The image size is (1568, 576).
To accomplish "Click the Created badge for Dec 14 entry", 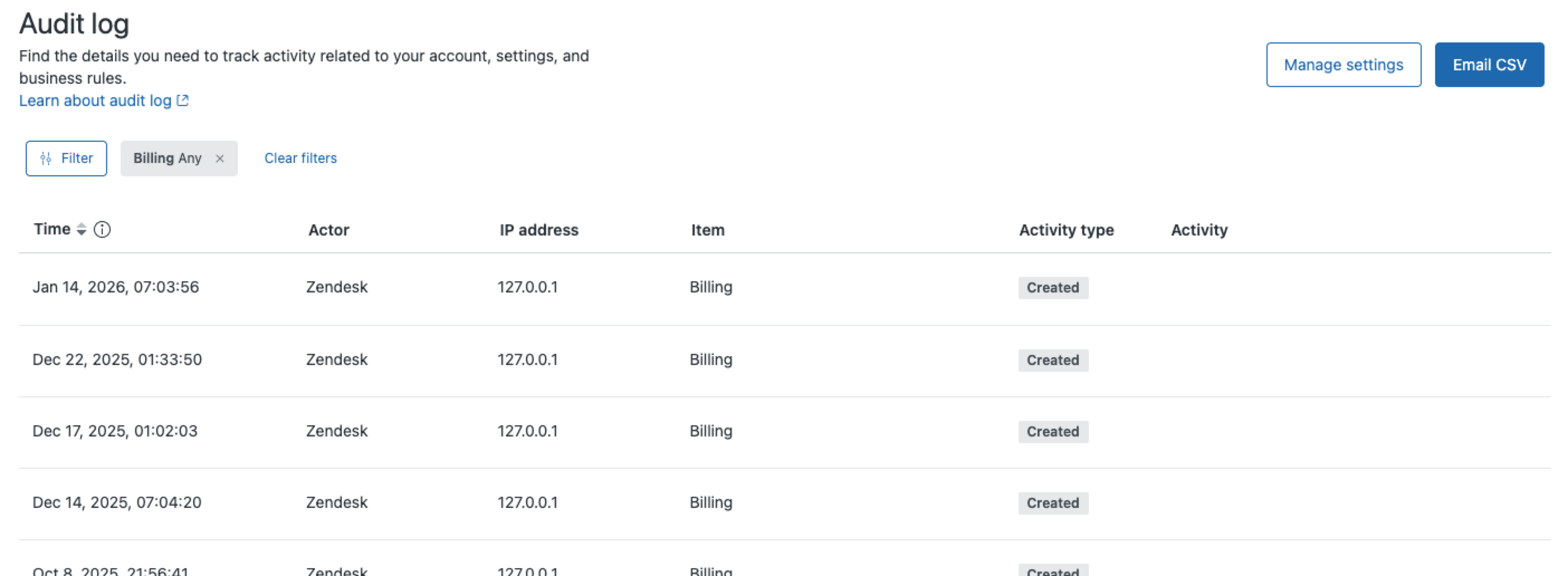I will [x=1053, y=503].
